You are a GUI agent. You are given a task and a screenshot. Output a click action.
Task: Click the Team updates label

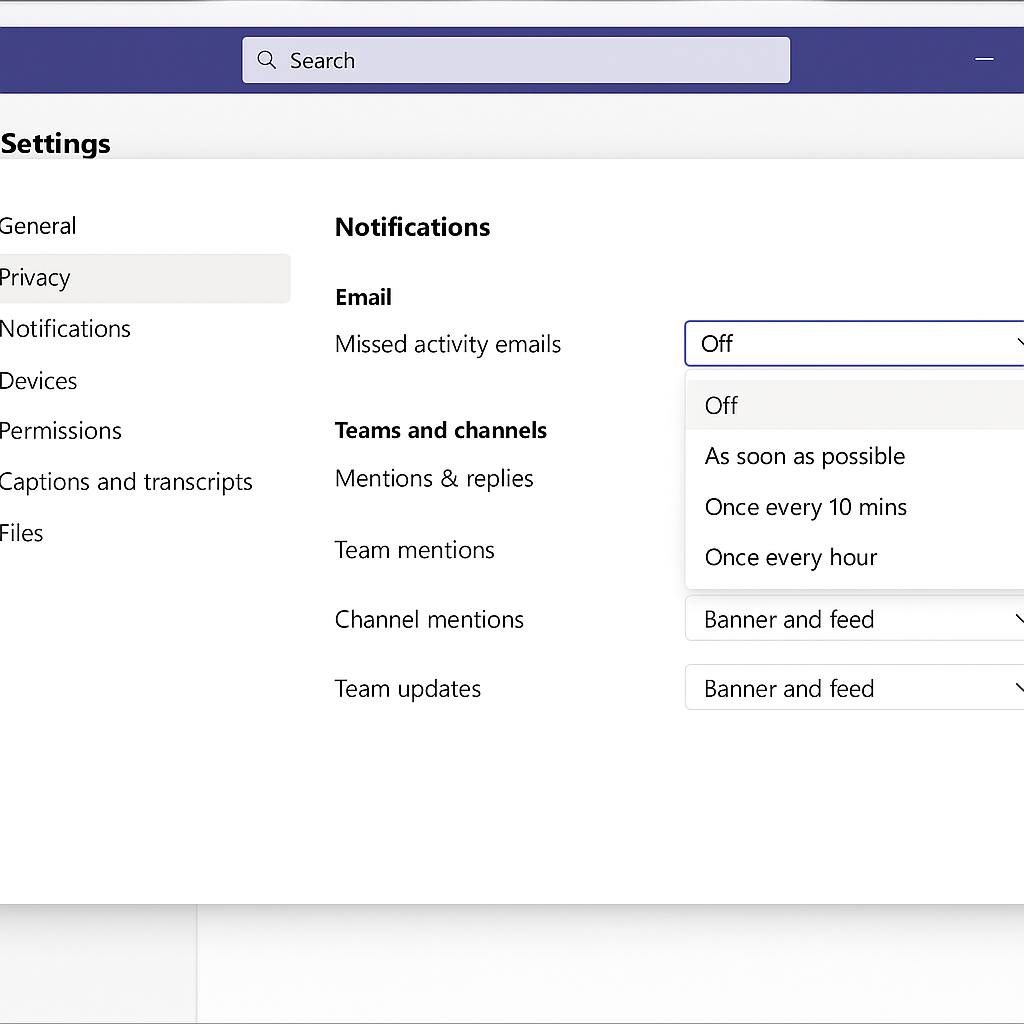coord(408,689)
